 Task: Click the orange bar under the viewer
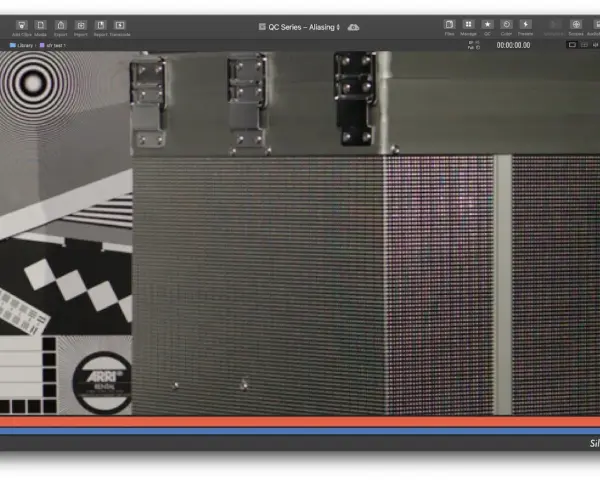click(300, 421)
